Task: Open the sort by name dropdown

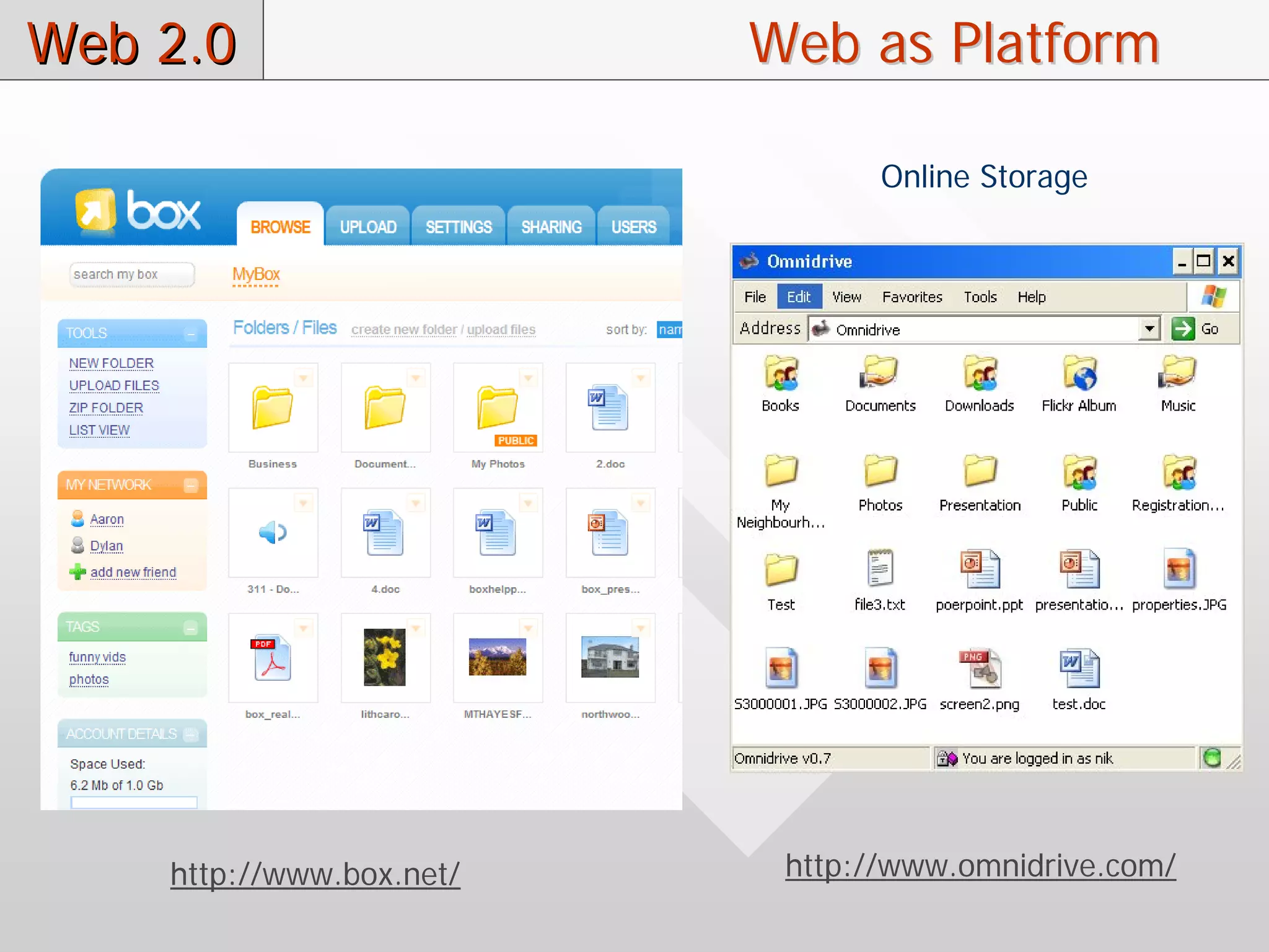Action: point(670,330)
